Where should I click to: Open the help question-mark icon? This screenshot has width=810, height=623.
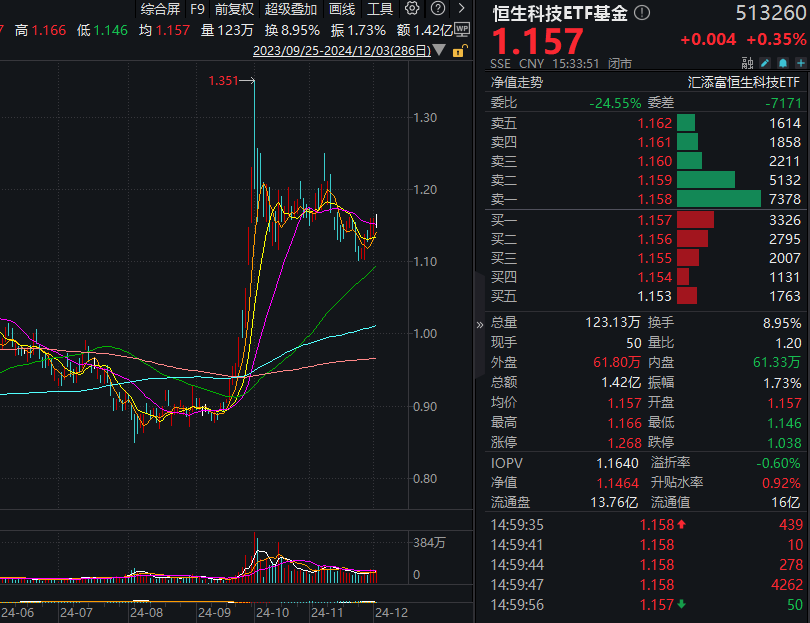point(438,8)
